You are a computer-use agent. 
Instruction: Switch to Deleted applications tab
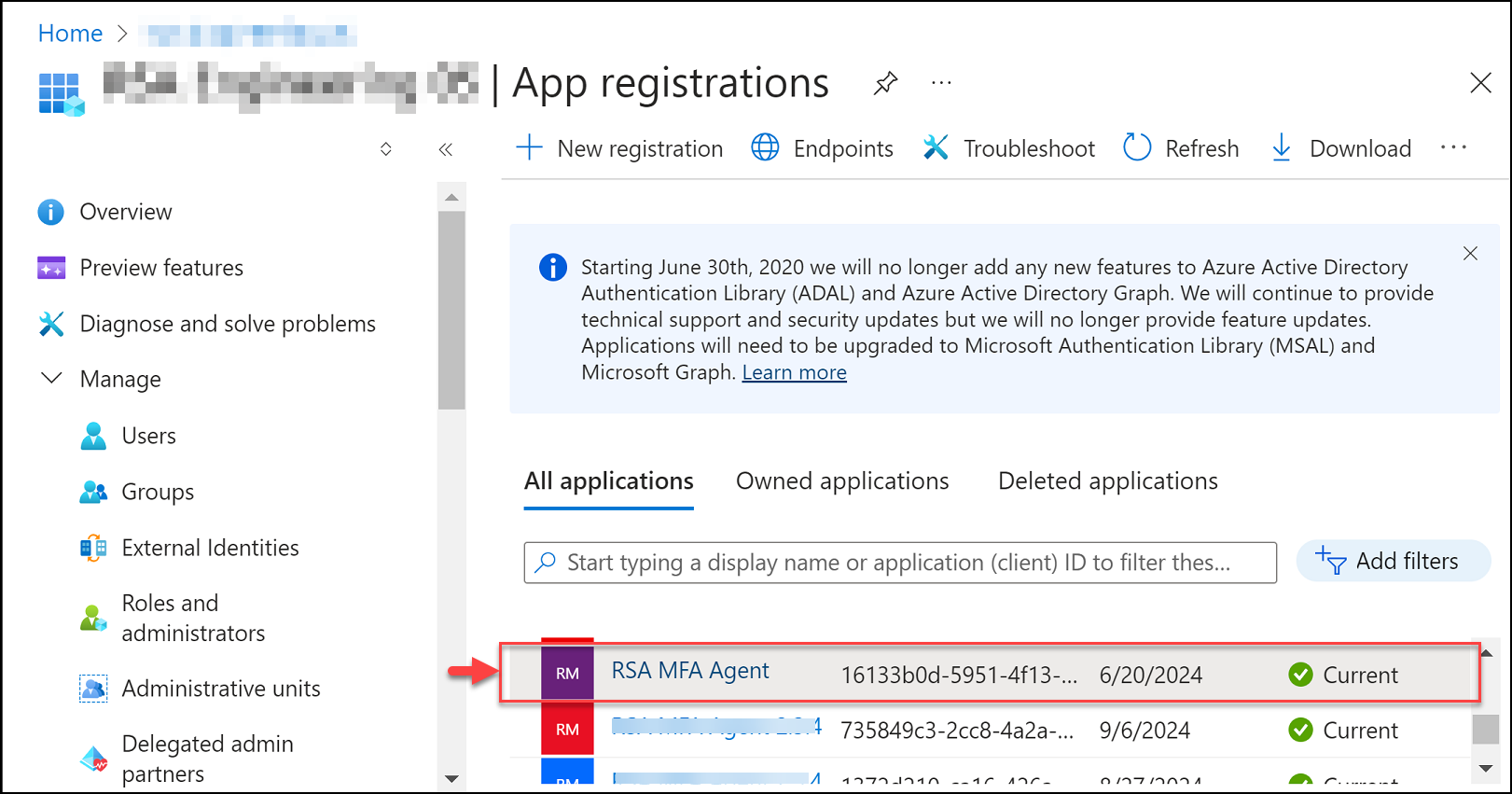(x=1107, y=481)
